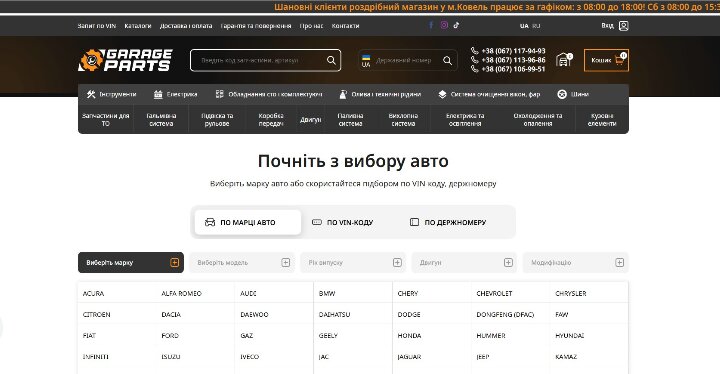Choose the JEEP brand
The image size is (720, 374).
tap(483, 357)
